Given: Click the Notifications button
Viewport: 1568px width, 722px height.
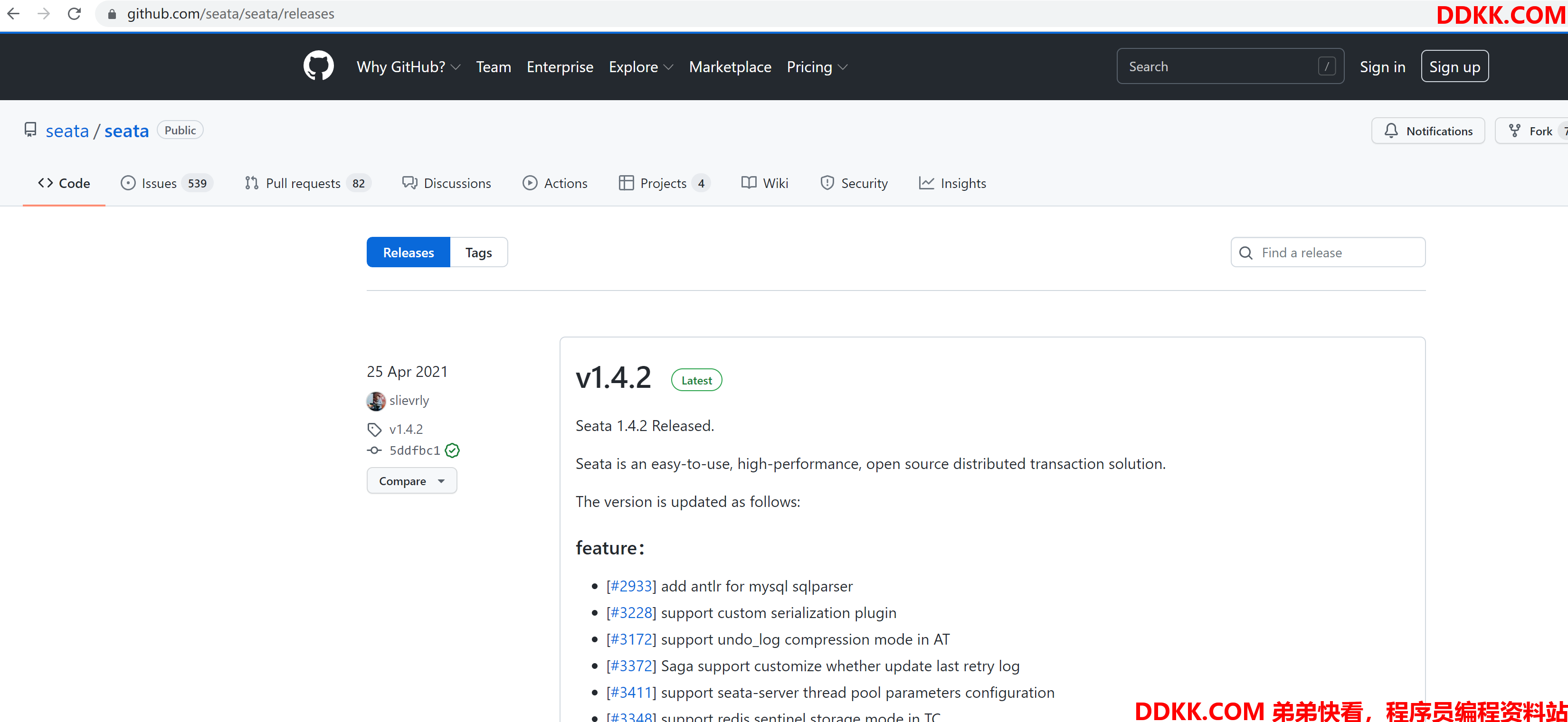Looking at the screenshot, I should click(x=1428, y=131).
